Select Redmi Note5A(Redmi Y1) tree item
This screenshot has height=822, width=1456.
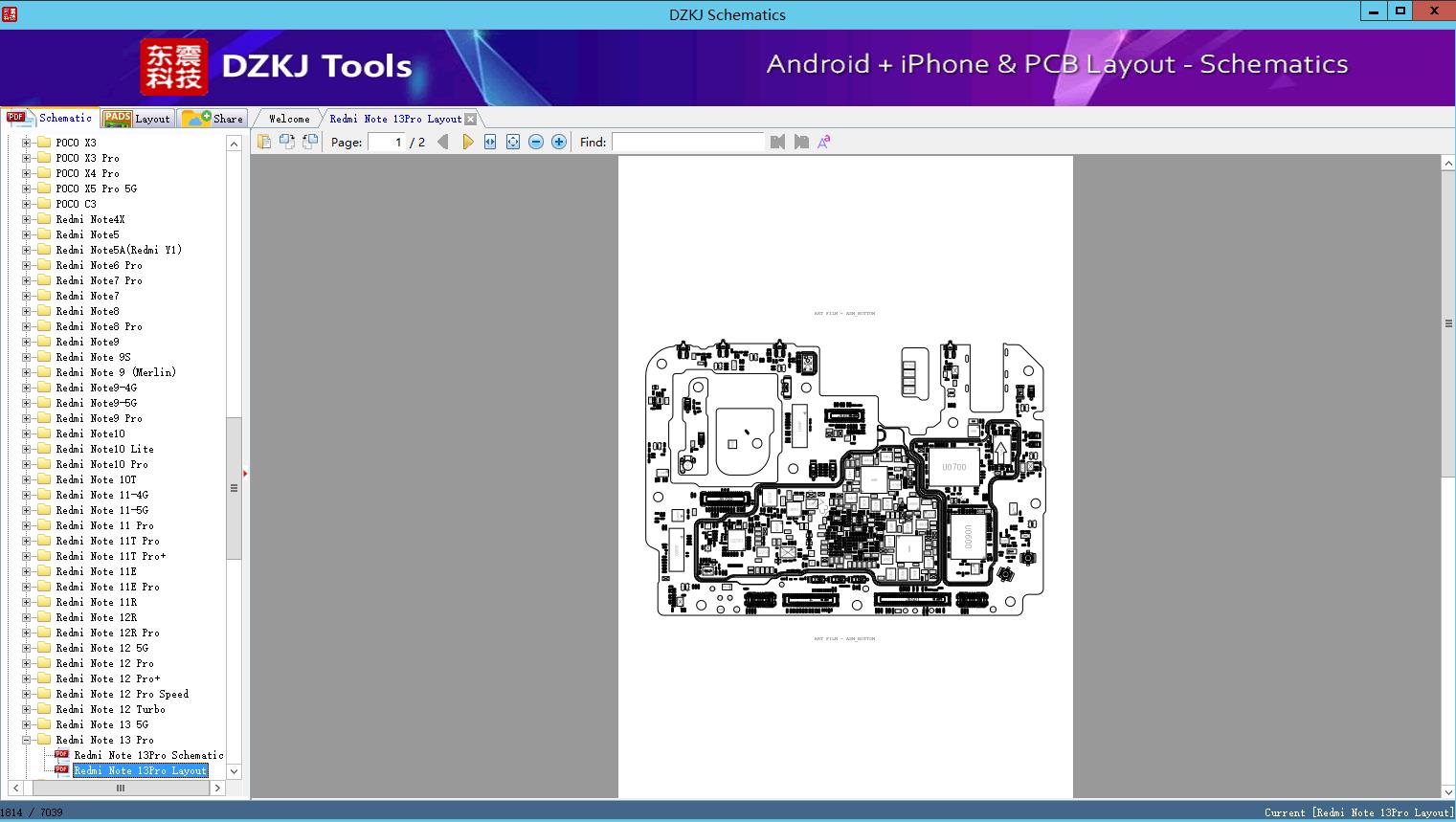pos(119,250)
